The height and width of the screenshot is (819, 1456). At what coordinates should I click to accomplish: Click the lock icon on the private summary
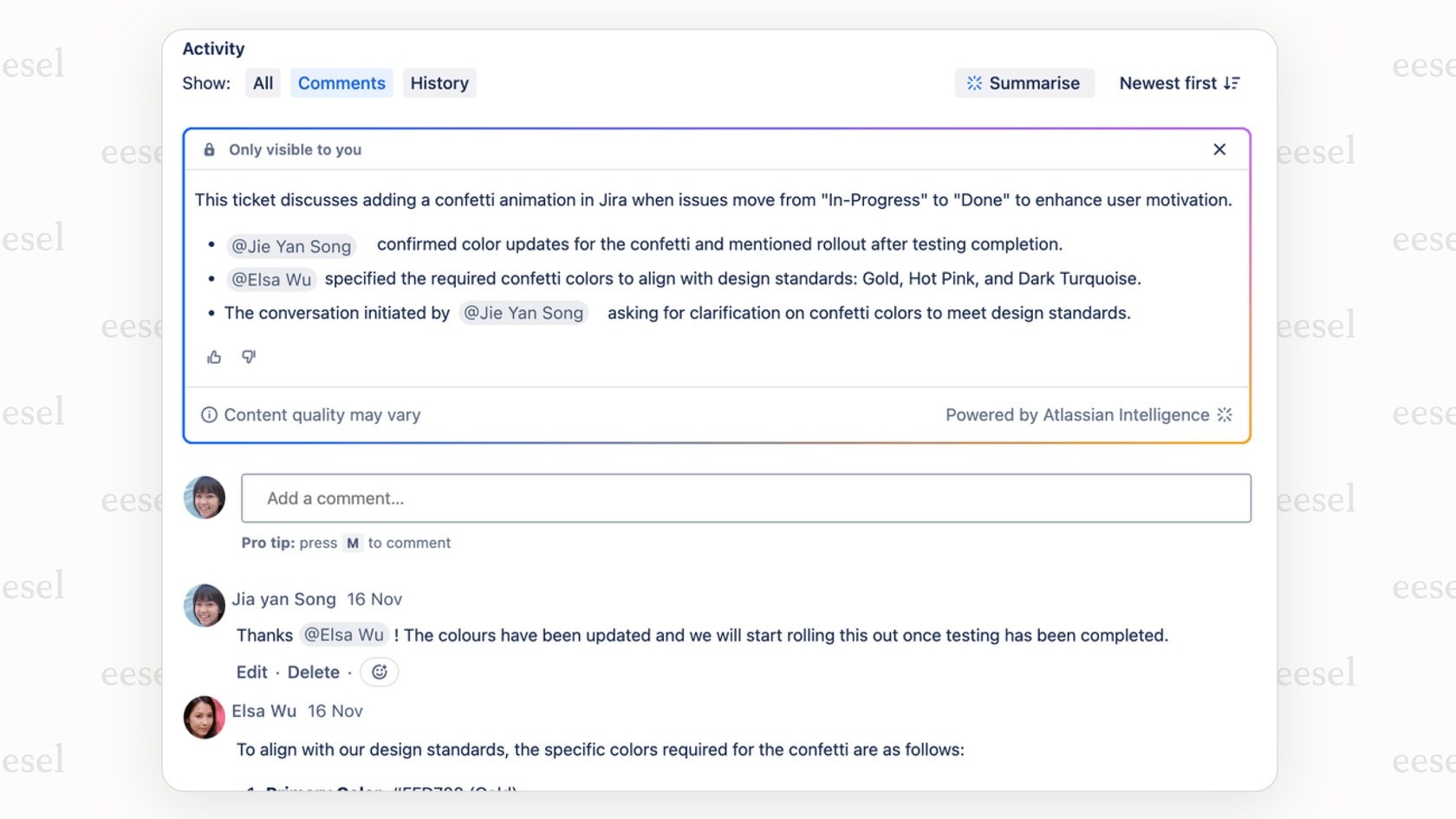coord(209,149)
